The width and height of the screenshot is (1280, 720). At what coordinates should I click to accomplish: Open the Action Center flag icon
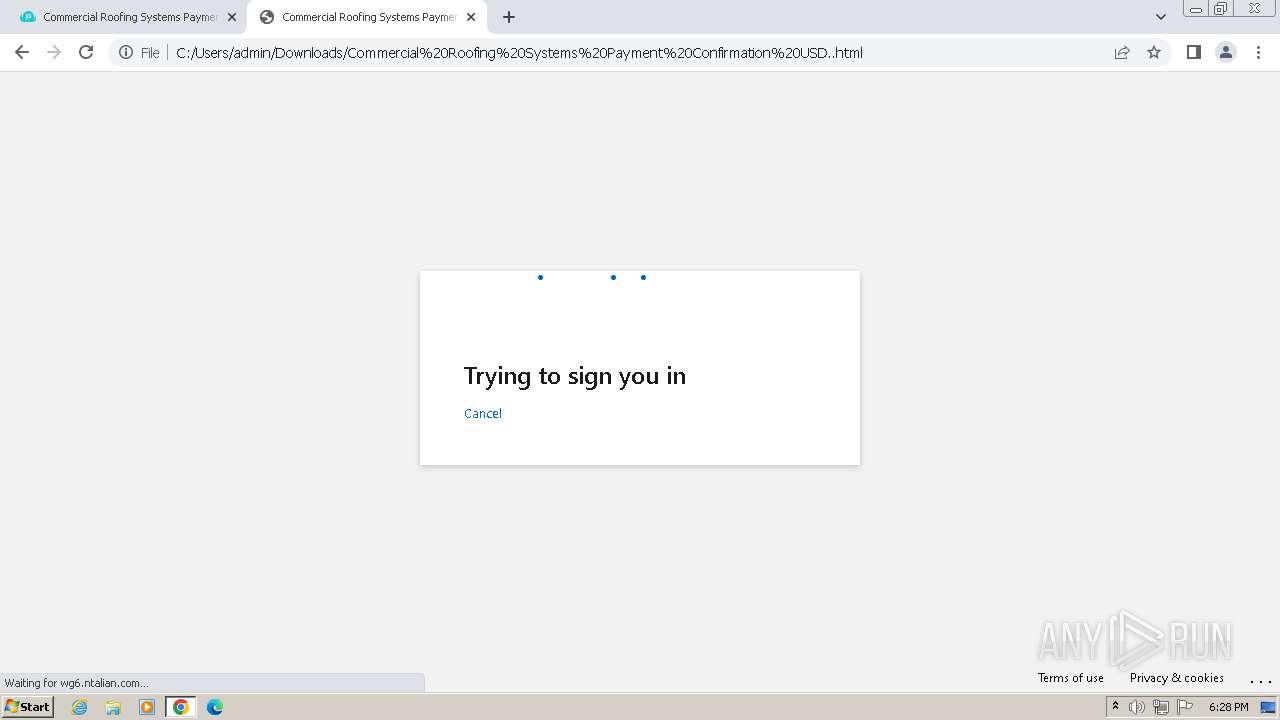1185,707
